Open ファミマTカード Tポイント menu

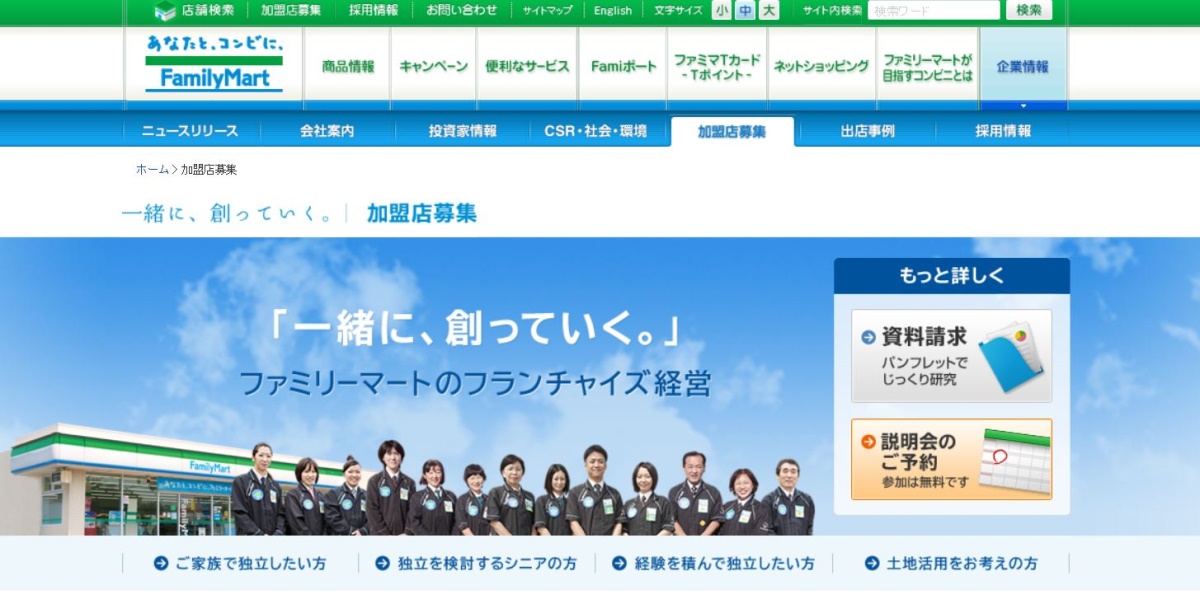717,67
